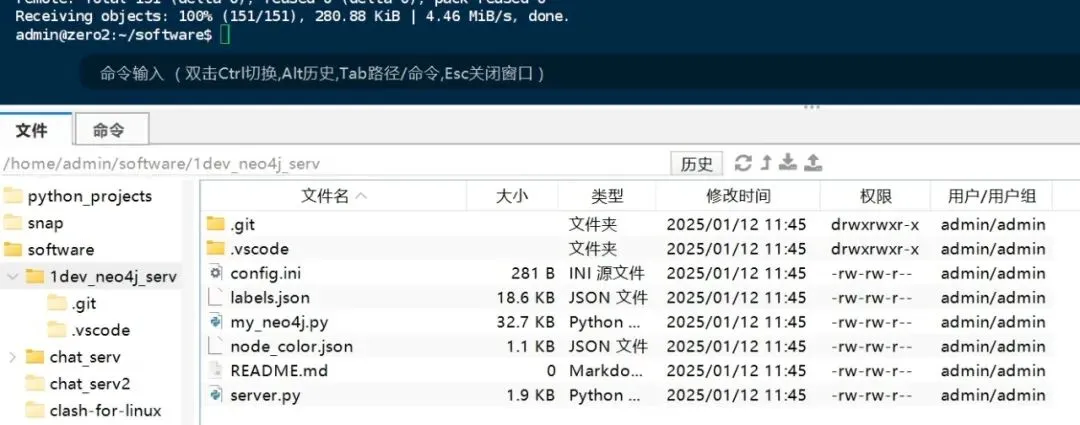1080x425 pixels.
Task: Switch to the 文件 tab
Action: 32,130
